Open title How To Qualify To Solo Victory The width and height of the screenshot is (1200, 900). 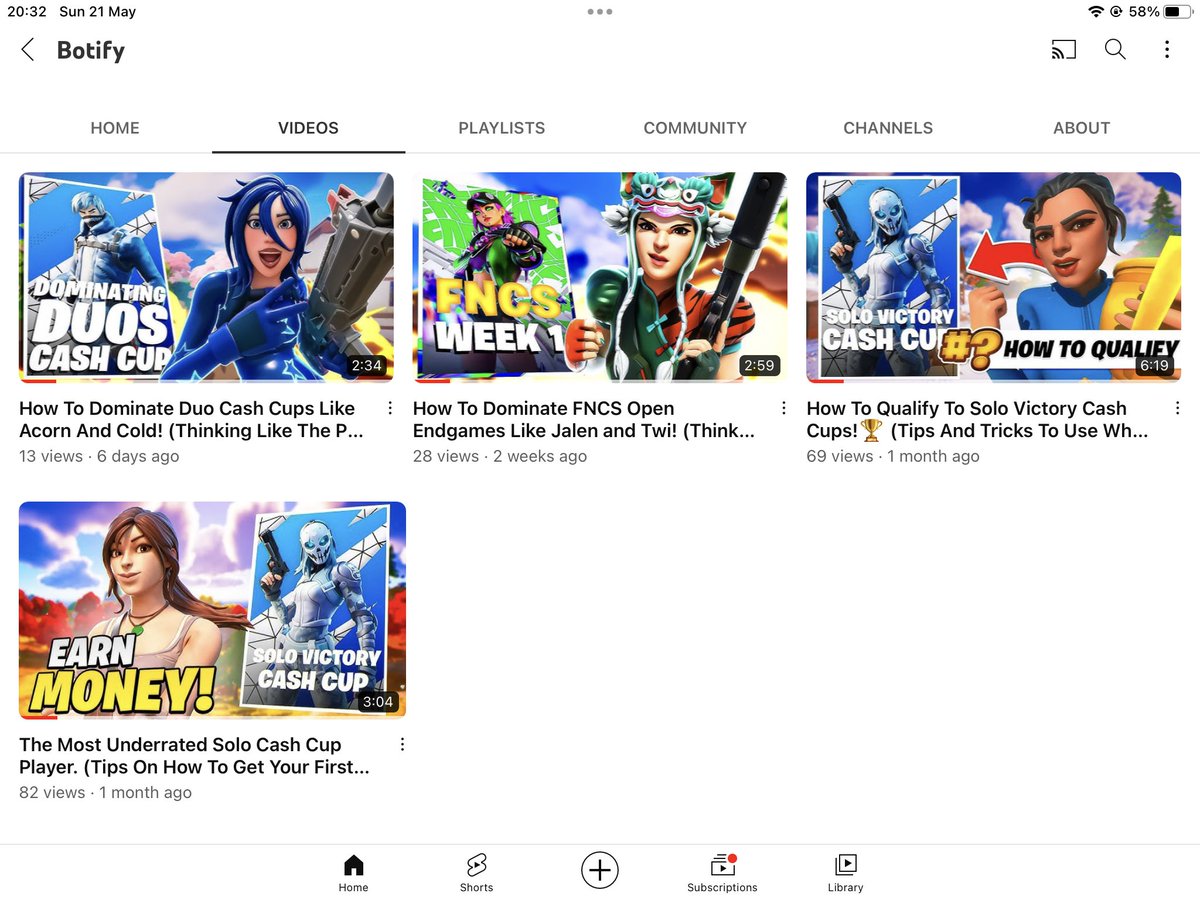pyautogui.click(x=978, y=420)
